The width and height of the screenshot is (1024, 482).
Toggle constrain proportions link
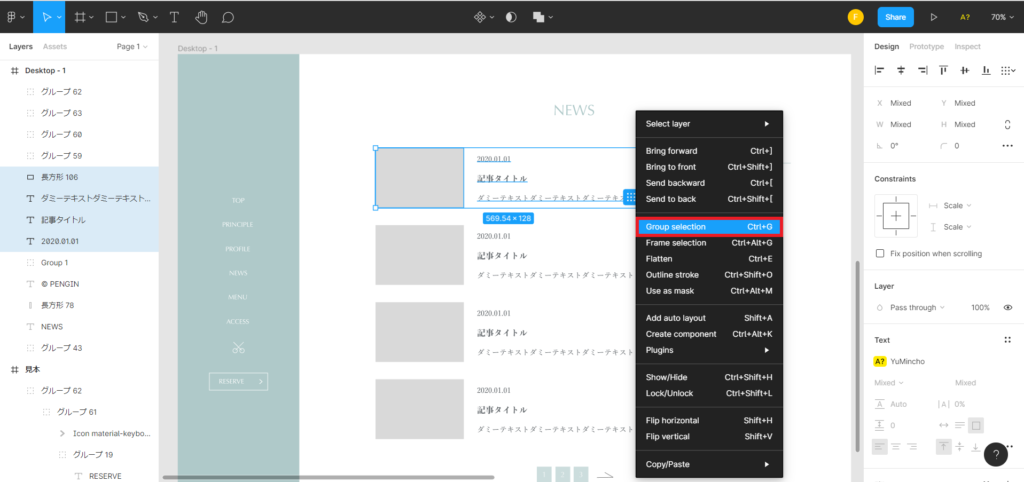point(1008,124)
